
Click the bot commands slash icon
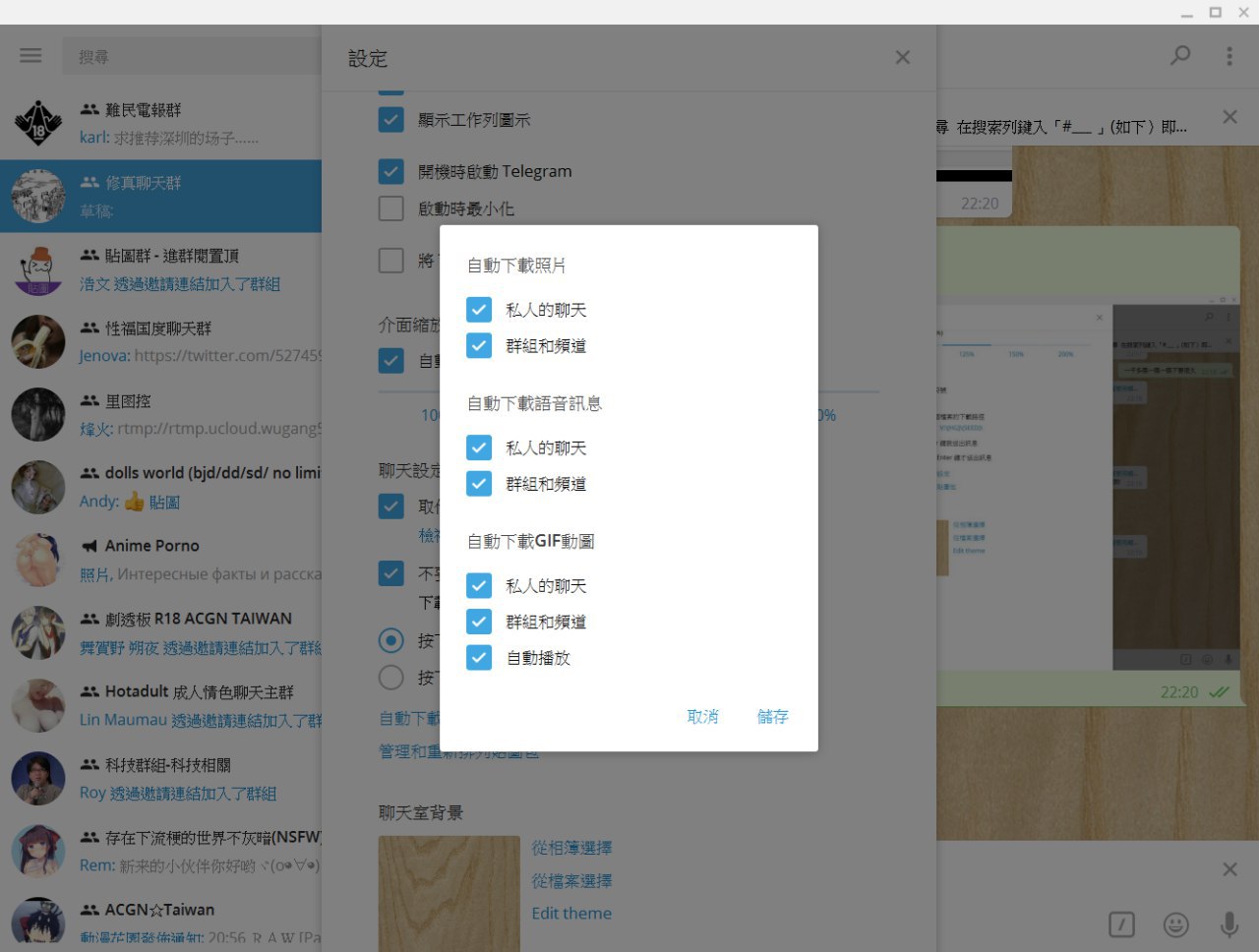[x=1121, y=924]
